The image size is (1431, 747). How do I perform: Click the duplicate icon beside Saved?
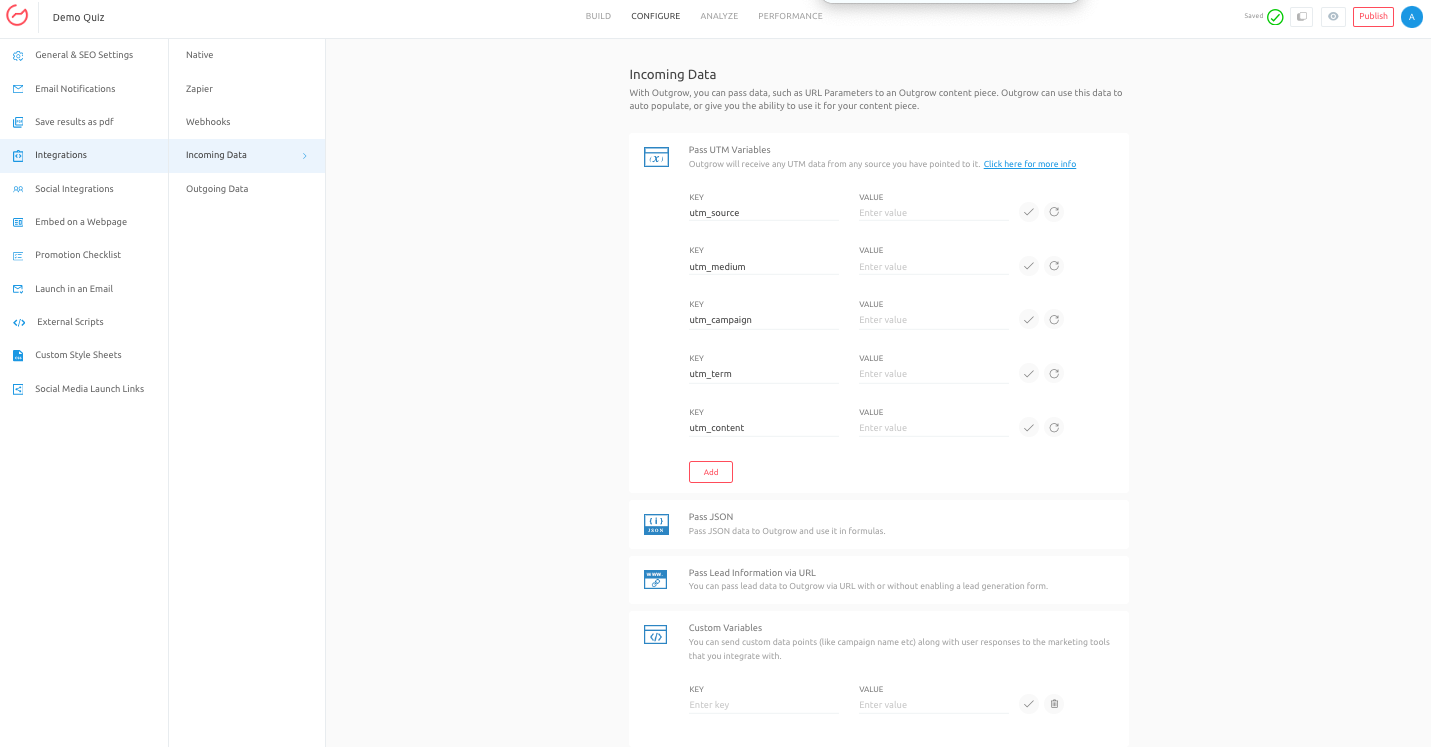[x=1301, y=17]
